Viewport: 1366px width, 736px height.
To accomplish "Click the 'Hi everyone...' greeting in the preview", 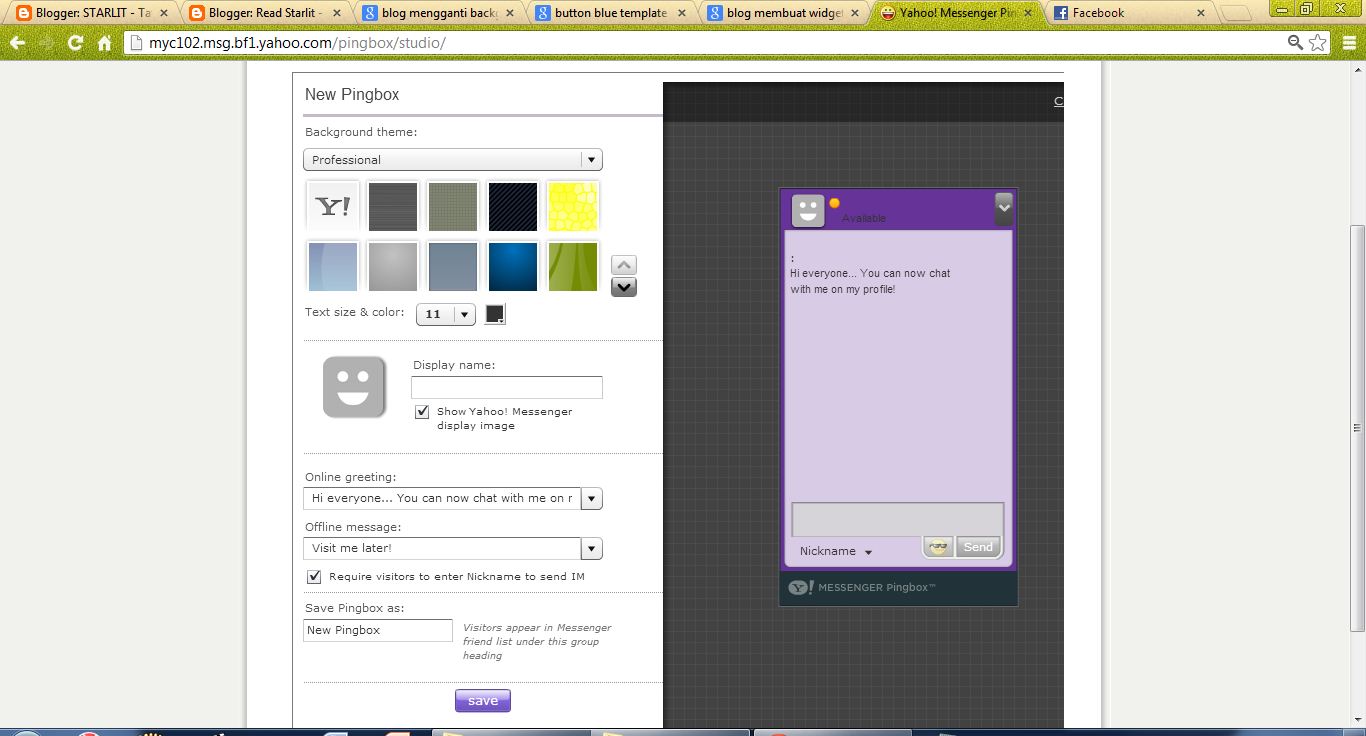I will pos(870,281).
